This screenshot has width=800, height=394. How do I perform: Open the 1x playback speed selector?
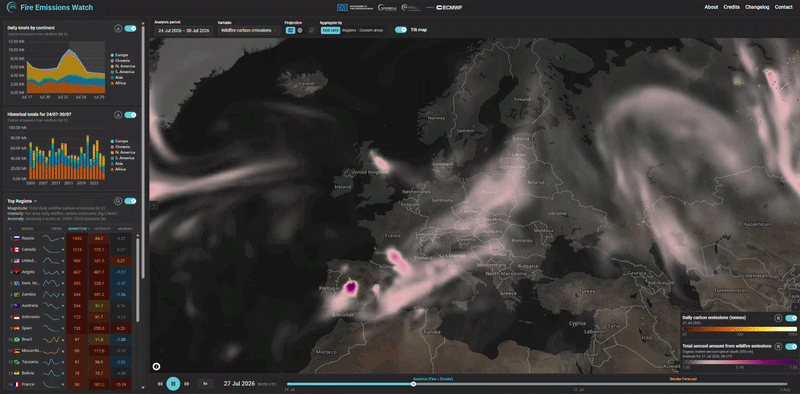205,383
